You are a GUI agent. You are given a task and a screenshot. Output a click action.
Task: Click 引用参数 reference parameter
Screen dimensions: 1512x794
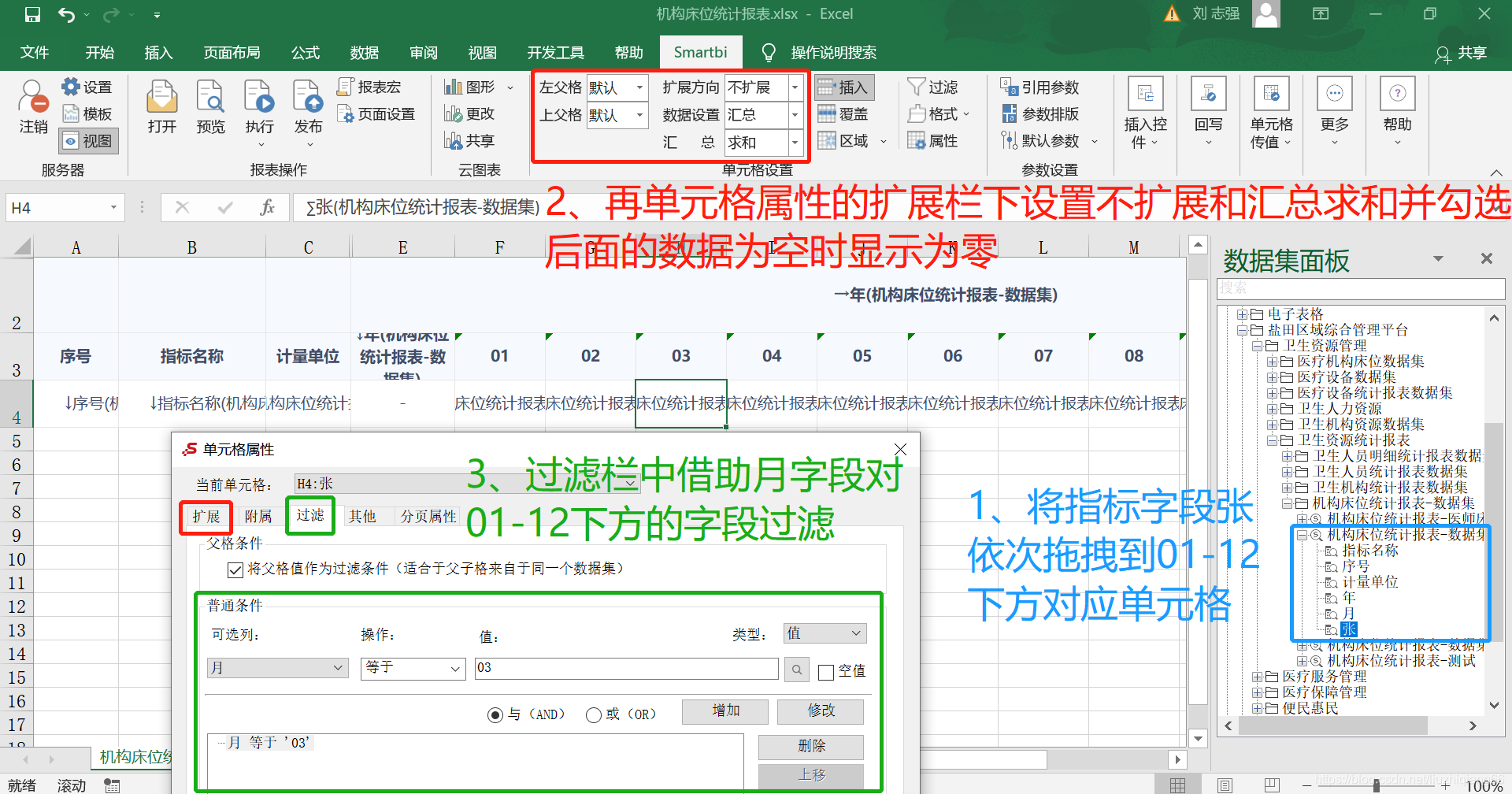1040,87
